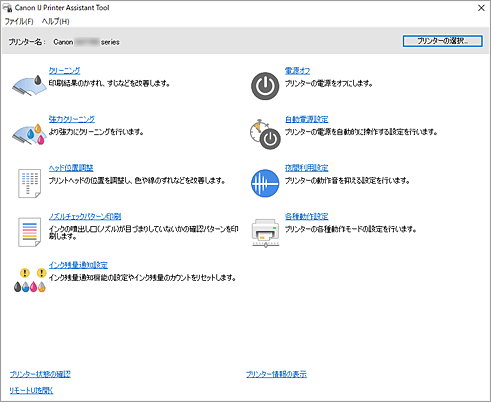Open the 各種動作設定 link
Image resolution: width=491 pixels, height=403 pixels.
[306, 216]
